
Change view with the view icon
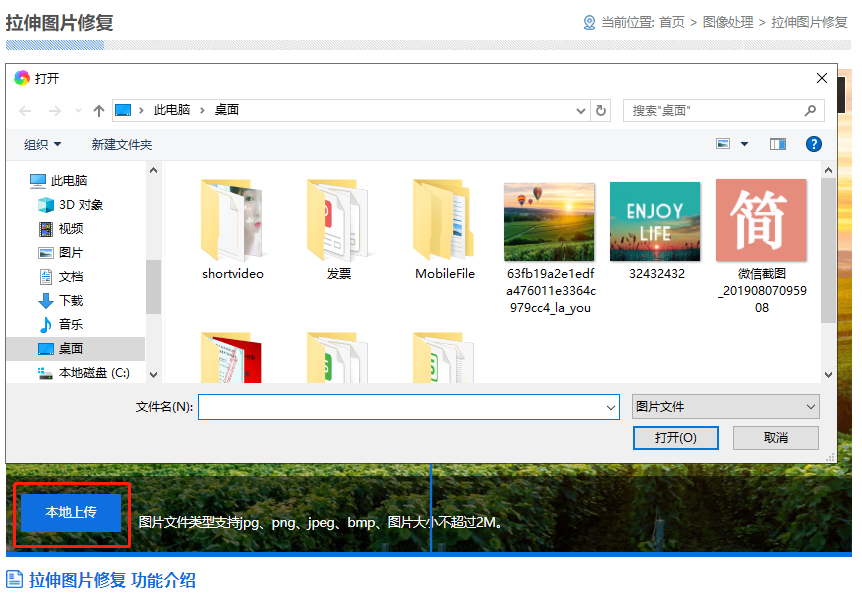tap(723, 145)
